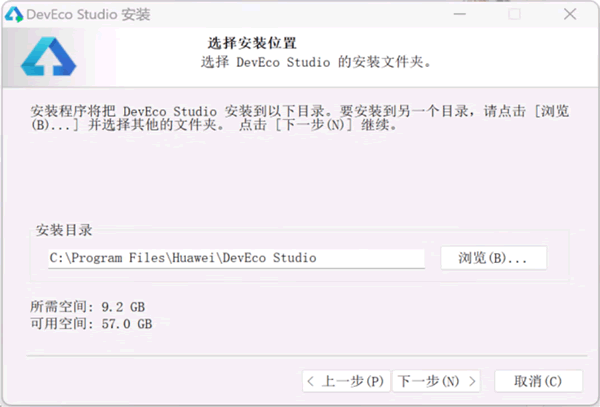600x407 pixels.
Task: Click the large DevEco Studio logo
Action: click(x=48, y=56)
